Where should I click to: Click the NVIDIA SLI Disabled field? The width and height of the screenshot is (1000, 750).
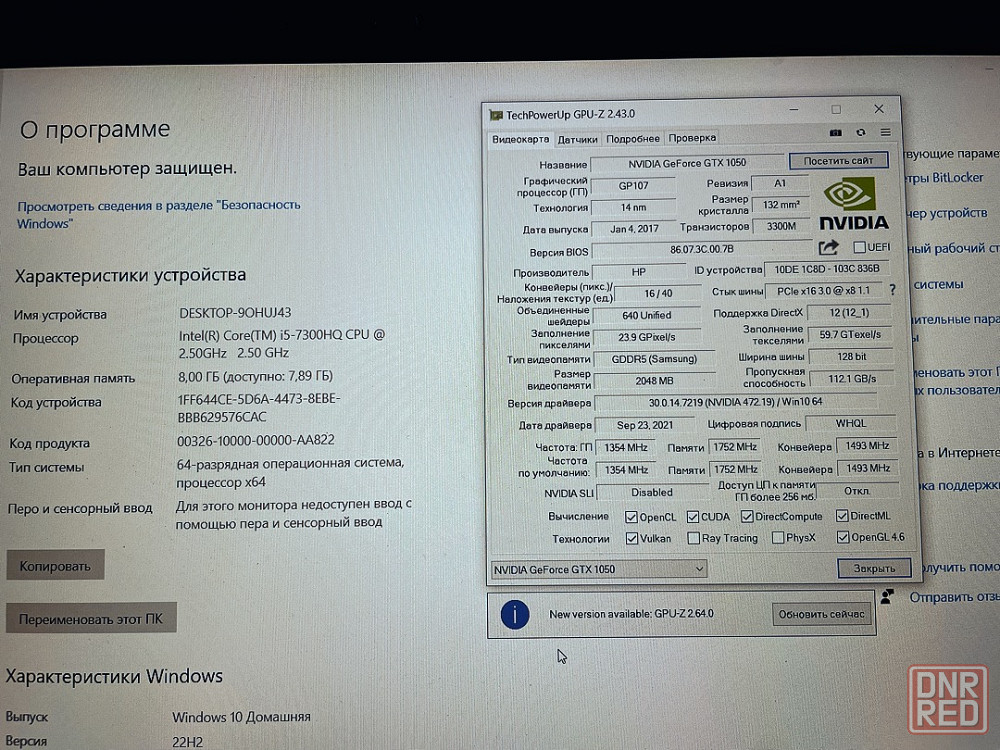click(652, 492)
